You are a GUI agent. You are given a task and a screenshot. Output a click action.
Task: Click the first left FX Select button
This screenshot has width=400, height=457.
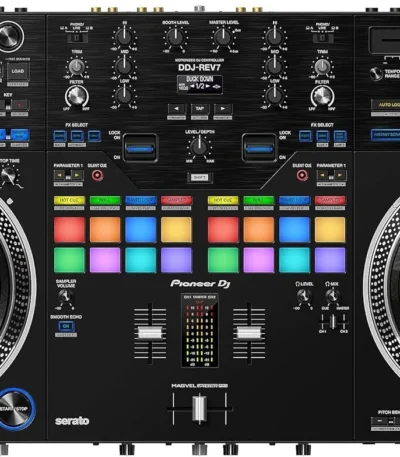pos(60,136)
